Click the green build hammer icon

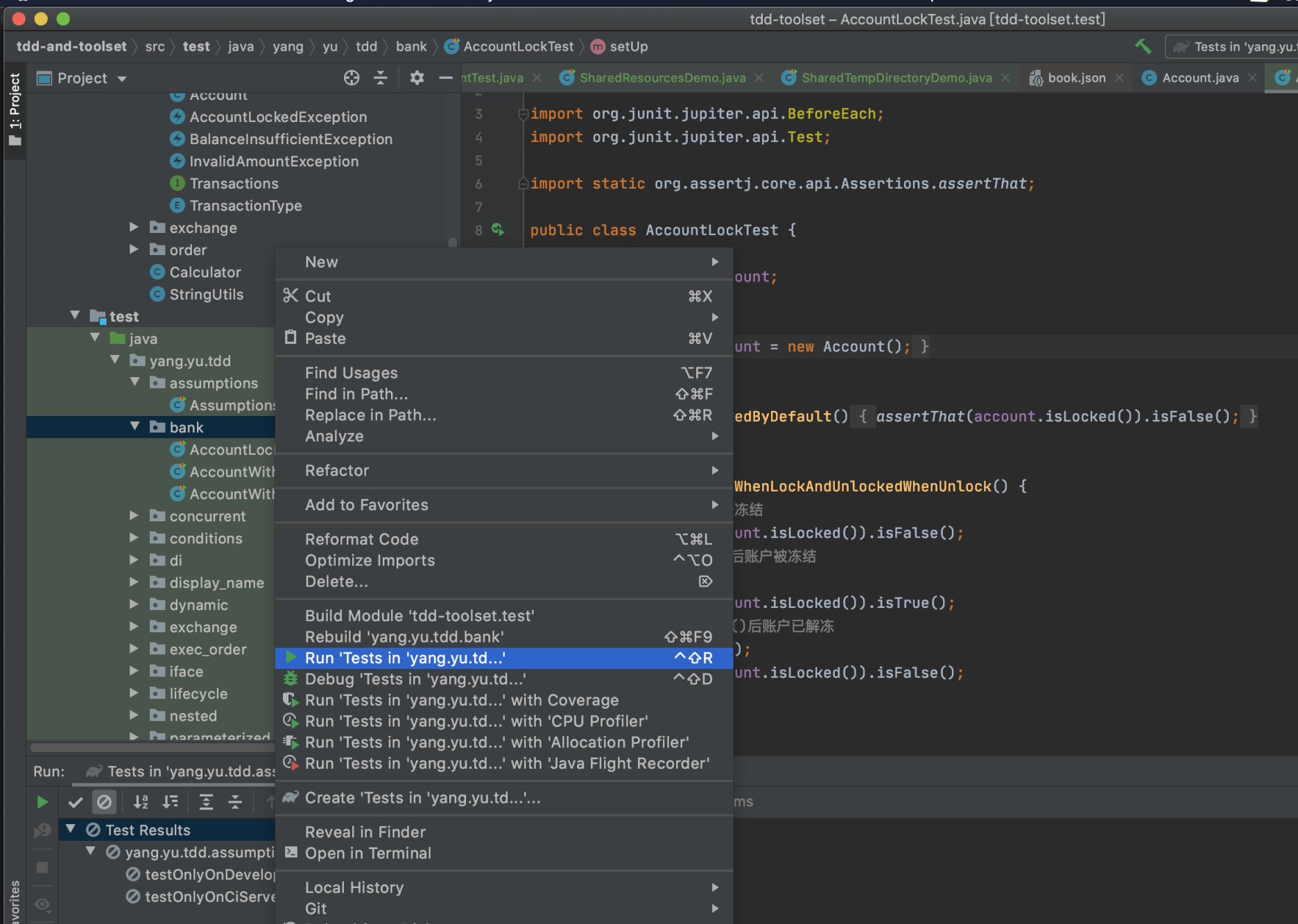(x=1143, y=46)
